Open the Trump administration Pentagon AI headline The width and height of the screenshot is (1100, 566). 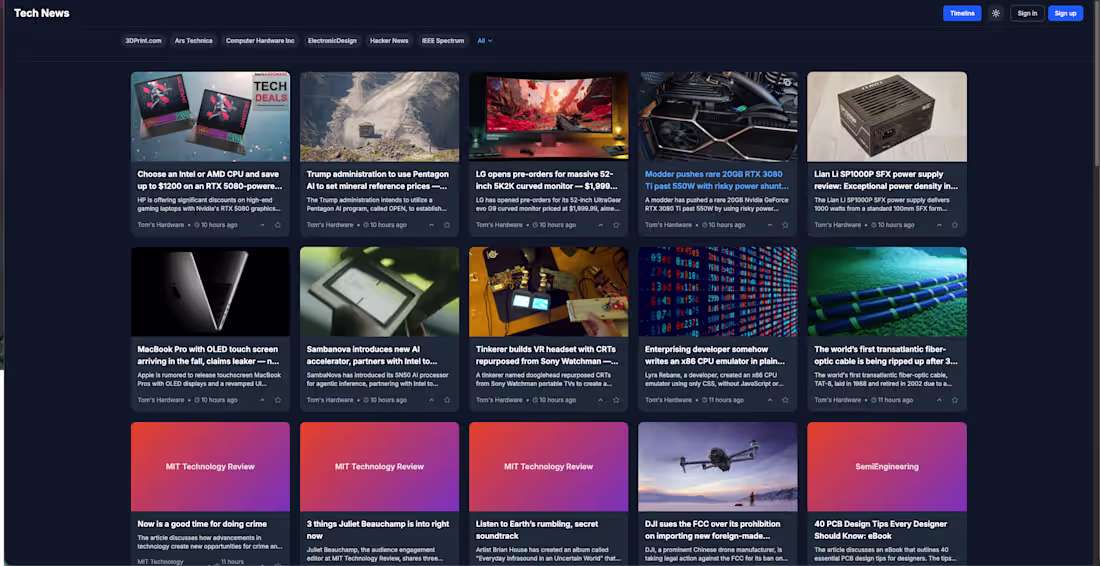(x=378, y=180)
